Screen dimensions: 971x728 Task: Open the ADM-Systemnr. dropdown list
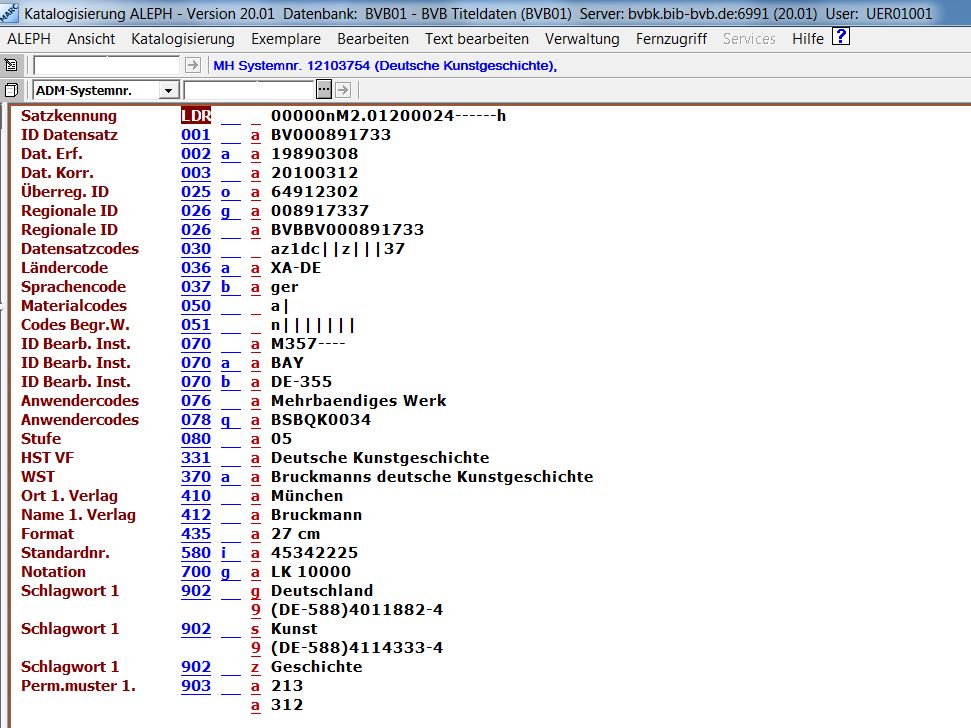[167, 91]
